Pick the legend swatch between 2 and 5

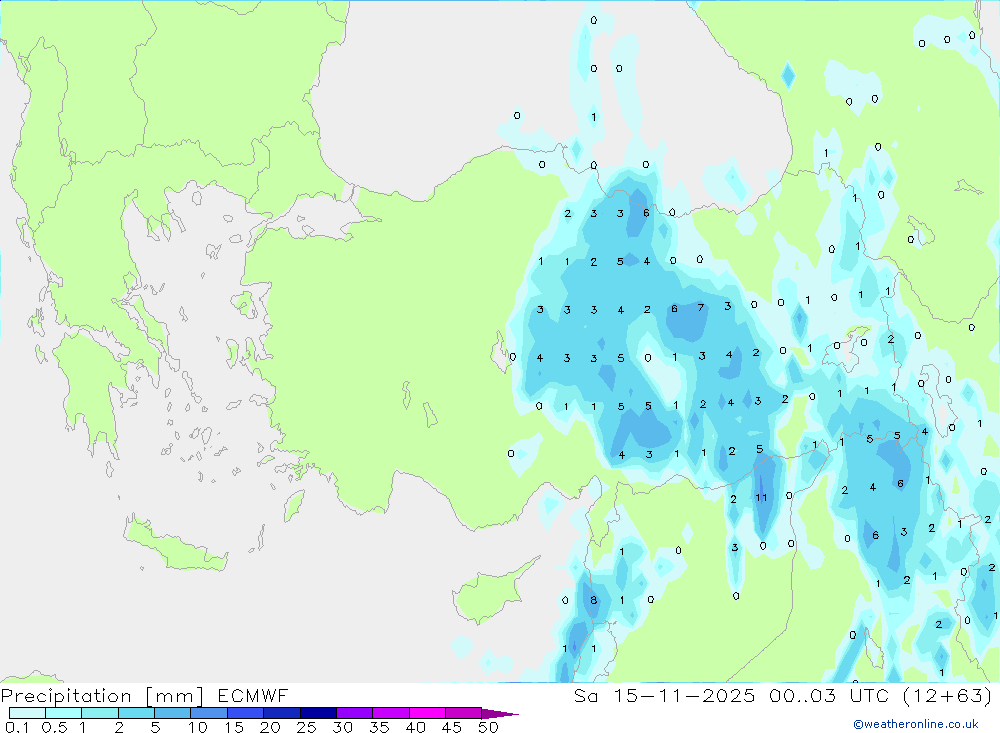[136, 713]
